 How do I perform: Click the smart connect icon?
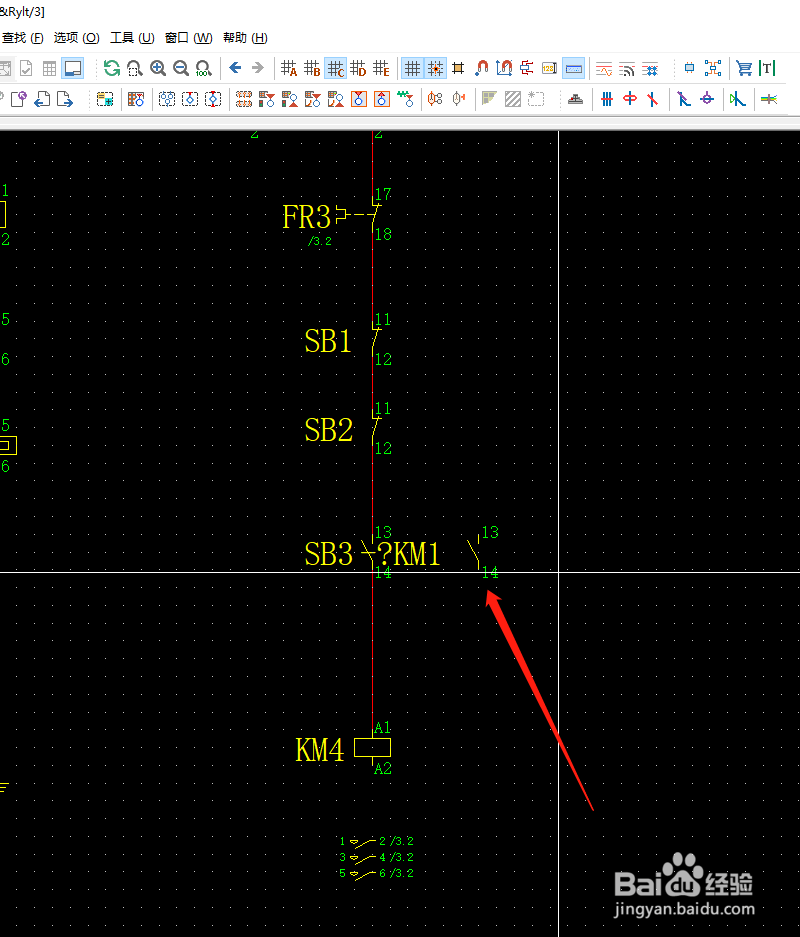tap(526, 68)
